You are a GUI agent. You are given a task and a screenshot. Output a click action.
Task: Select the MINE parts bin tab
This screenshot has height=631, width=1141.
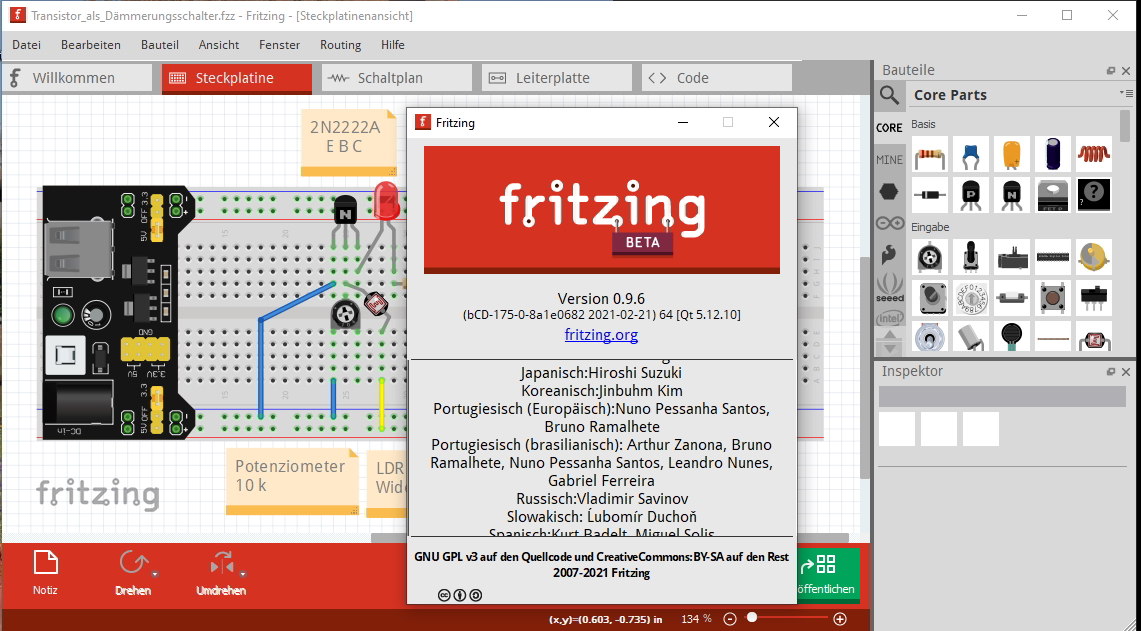[889, 159]
